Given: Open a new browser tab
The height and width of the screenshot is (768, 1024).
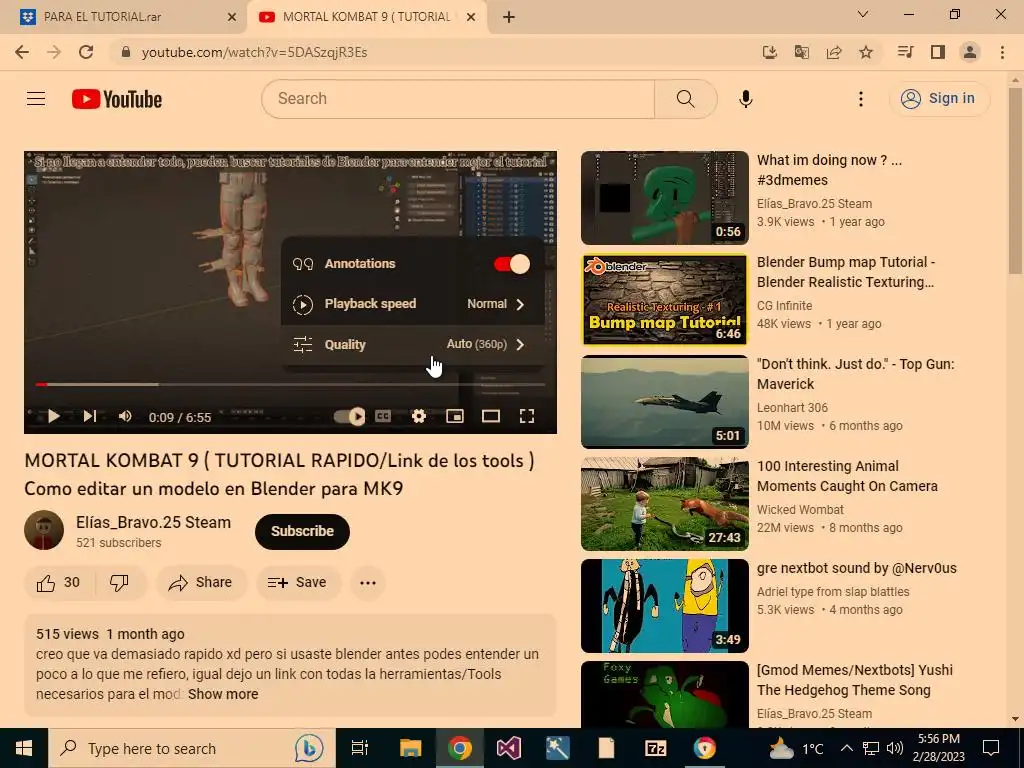Looking at the screenshot, I should pyautogui.click(x=509, y=17).
